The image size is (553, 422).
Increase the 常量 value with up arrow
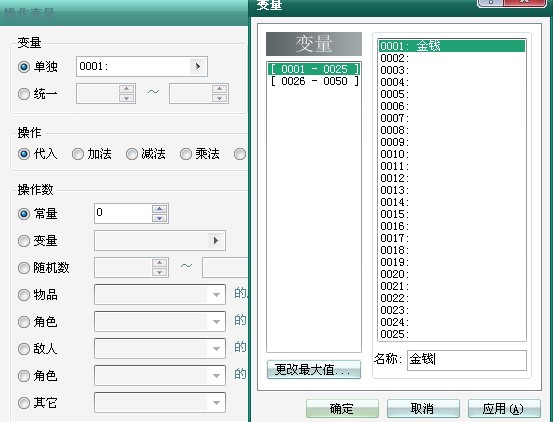tap(159, 209)
